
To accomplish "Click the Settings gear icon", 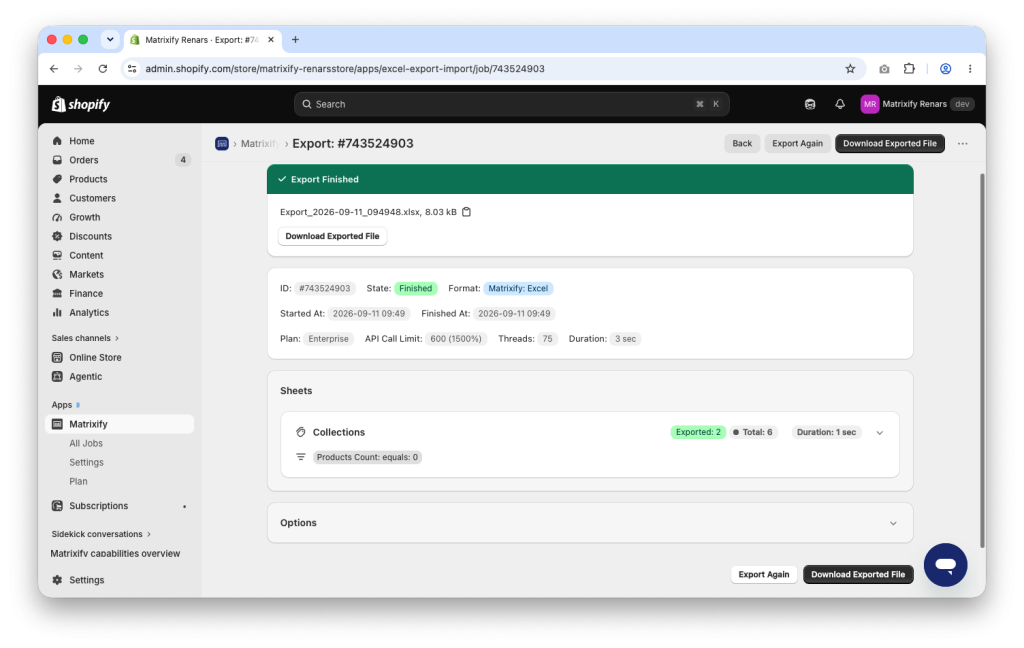I will coord(57,580).
